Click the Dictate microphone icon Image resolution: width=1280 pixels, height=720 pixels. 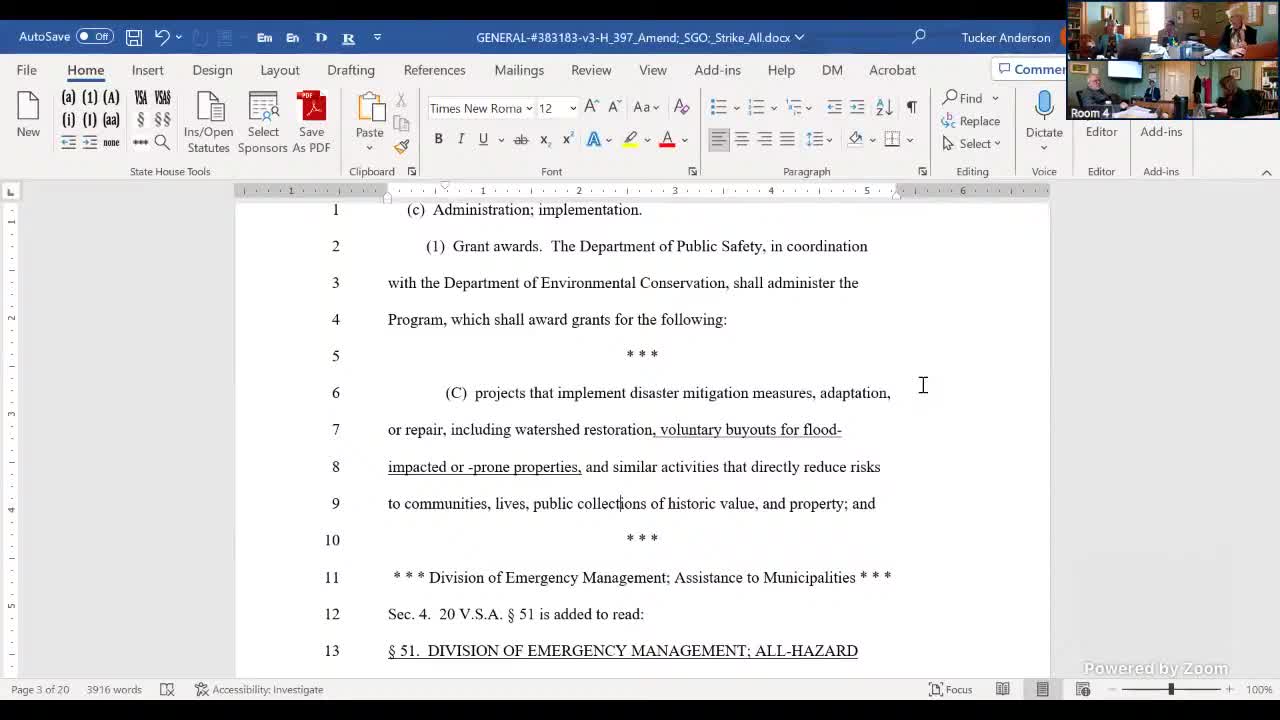click(x=1044, y=105)
